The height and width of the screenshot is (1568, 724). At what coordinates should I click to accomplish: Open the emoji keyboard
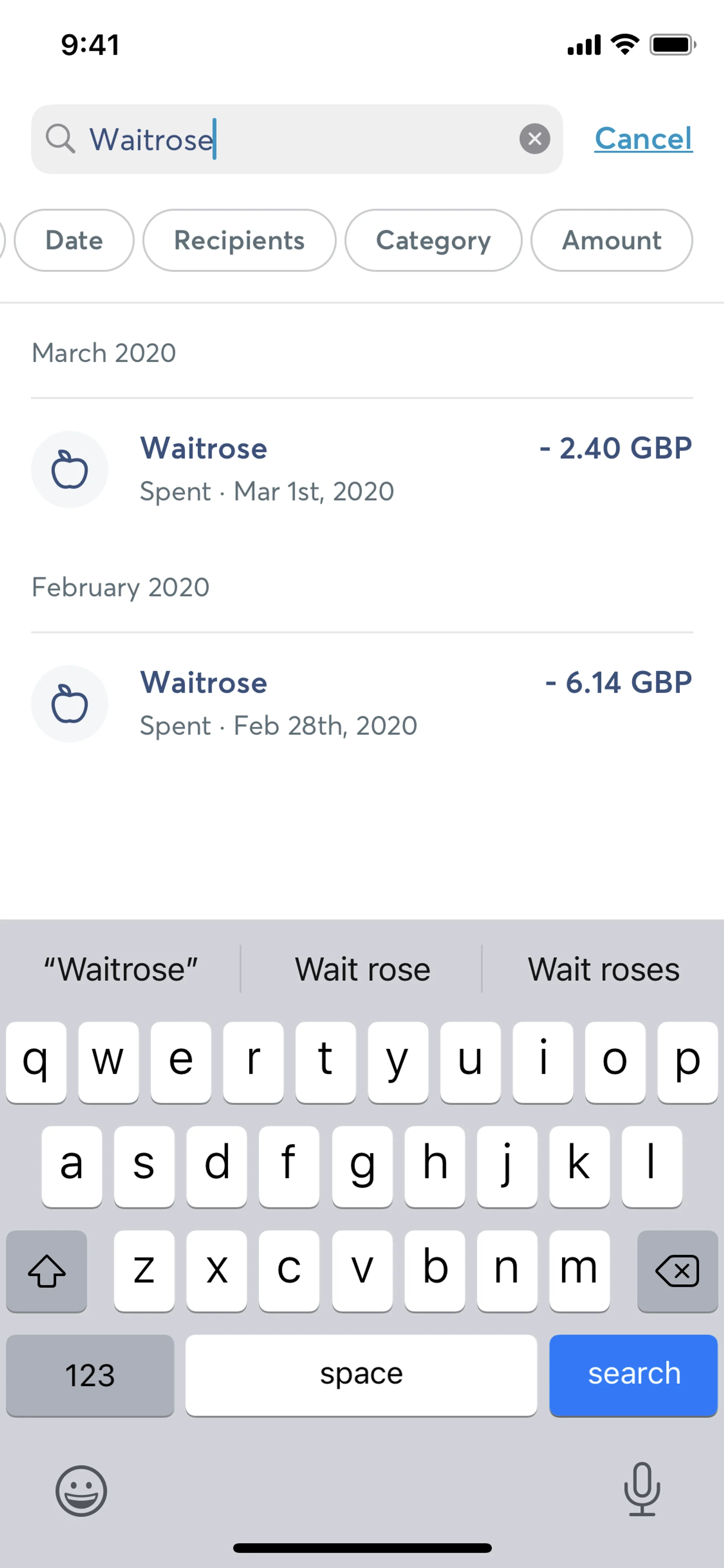(81, 1490)
